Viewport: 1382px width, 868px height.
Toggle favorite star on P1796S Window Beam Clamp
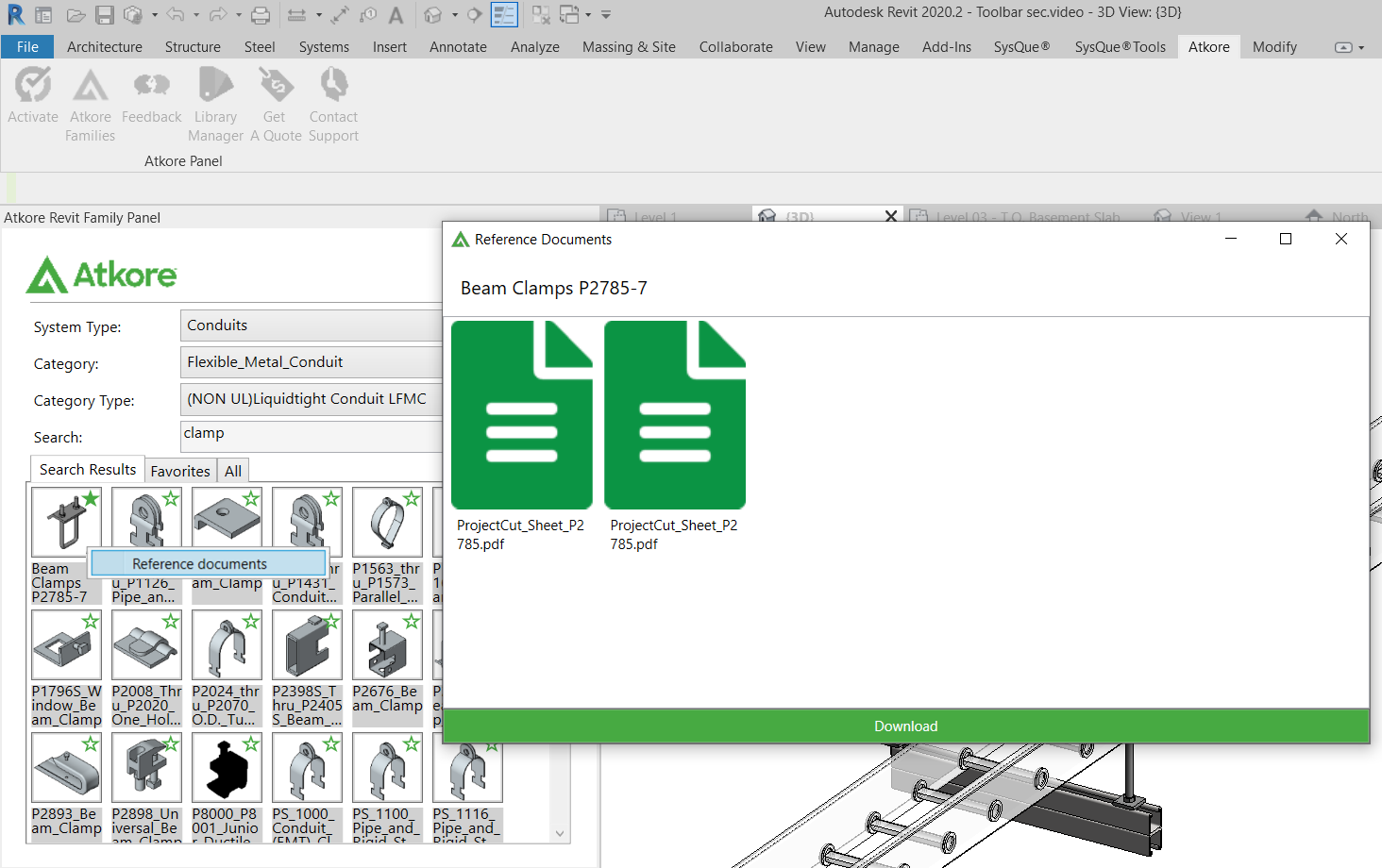click(91, 621)
